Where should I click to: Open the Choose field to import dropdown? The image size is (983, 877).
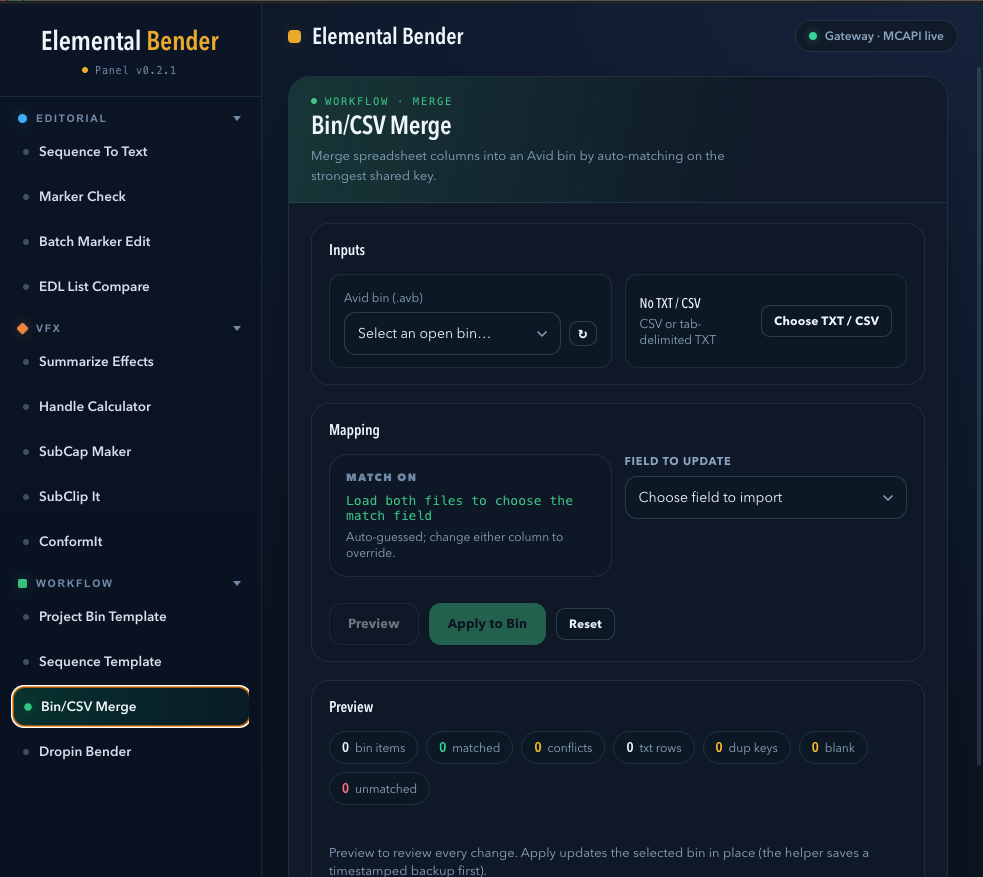click(765, 498)
